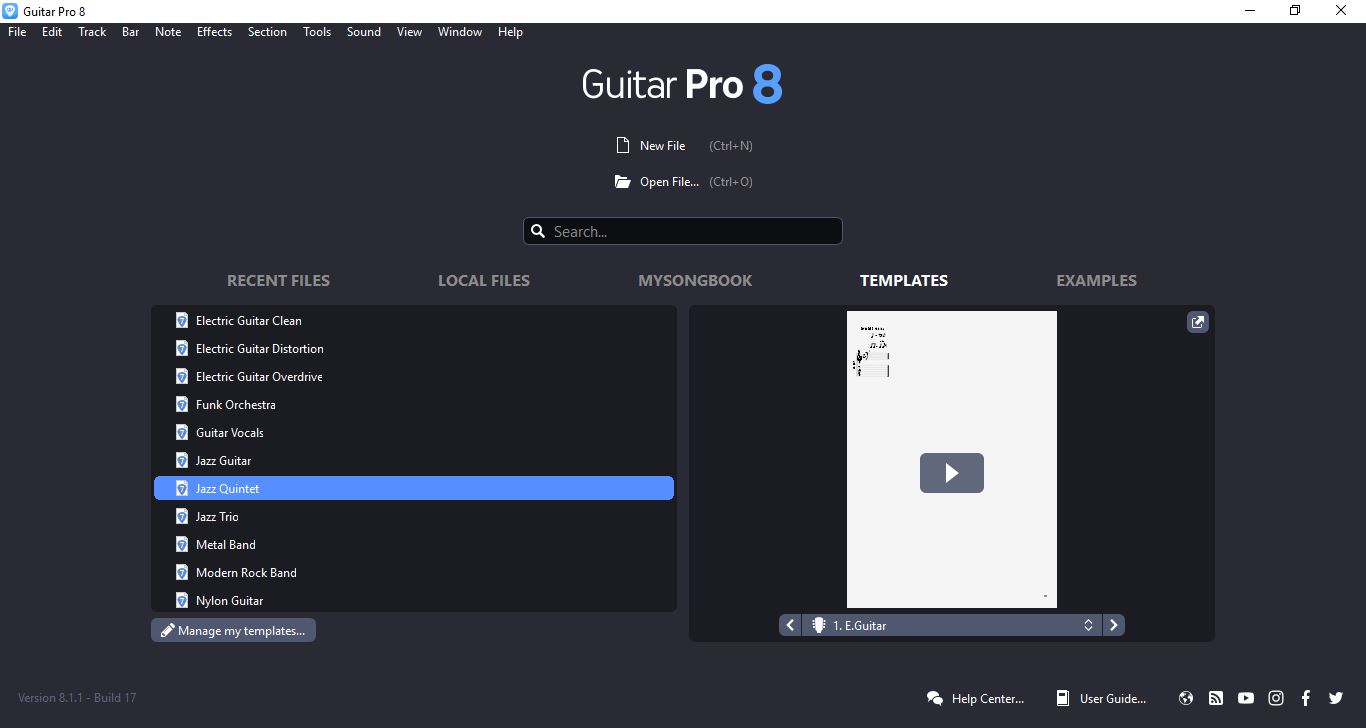The height and width of the screenshot is (728, 1366).
Task: Click the open folder icon
Action: point(623,182)
